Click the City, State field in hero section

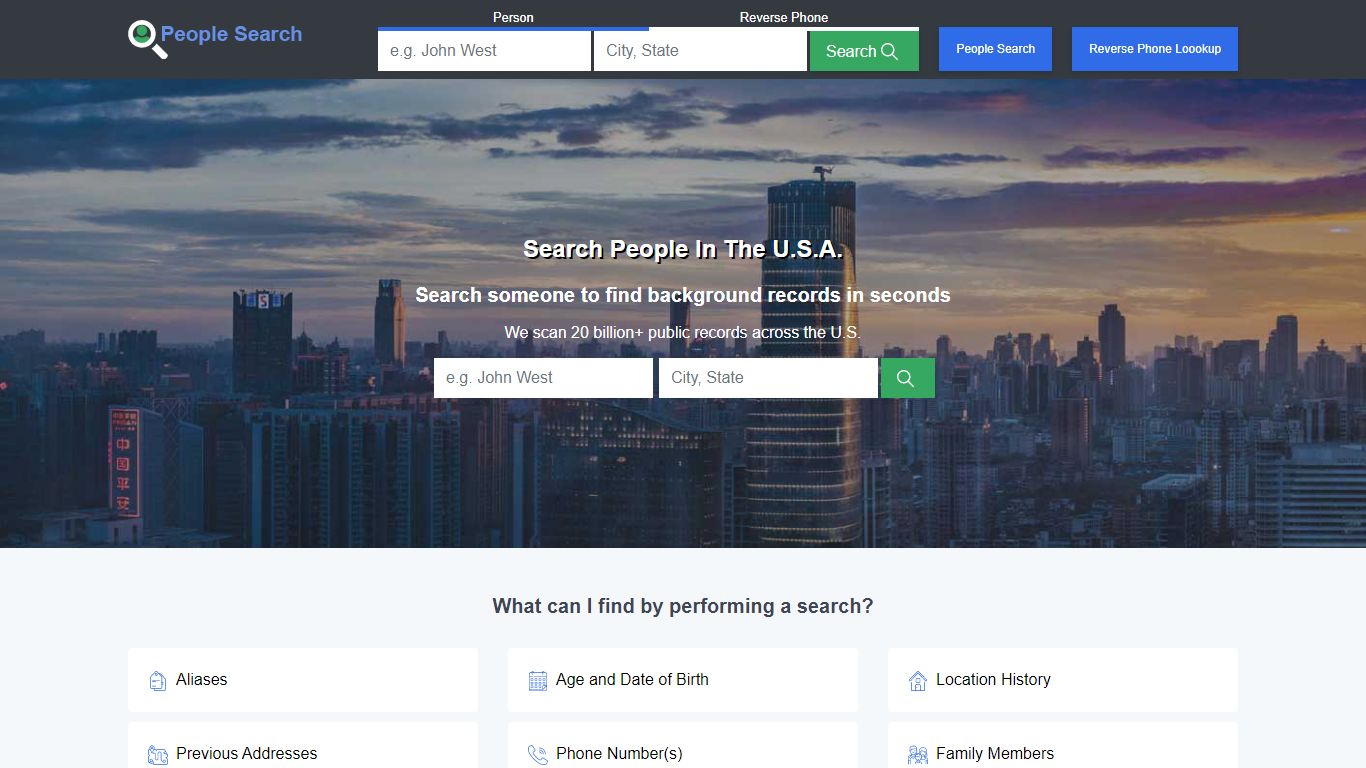tap(767, 378)
